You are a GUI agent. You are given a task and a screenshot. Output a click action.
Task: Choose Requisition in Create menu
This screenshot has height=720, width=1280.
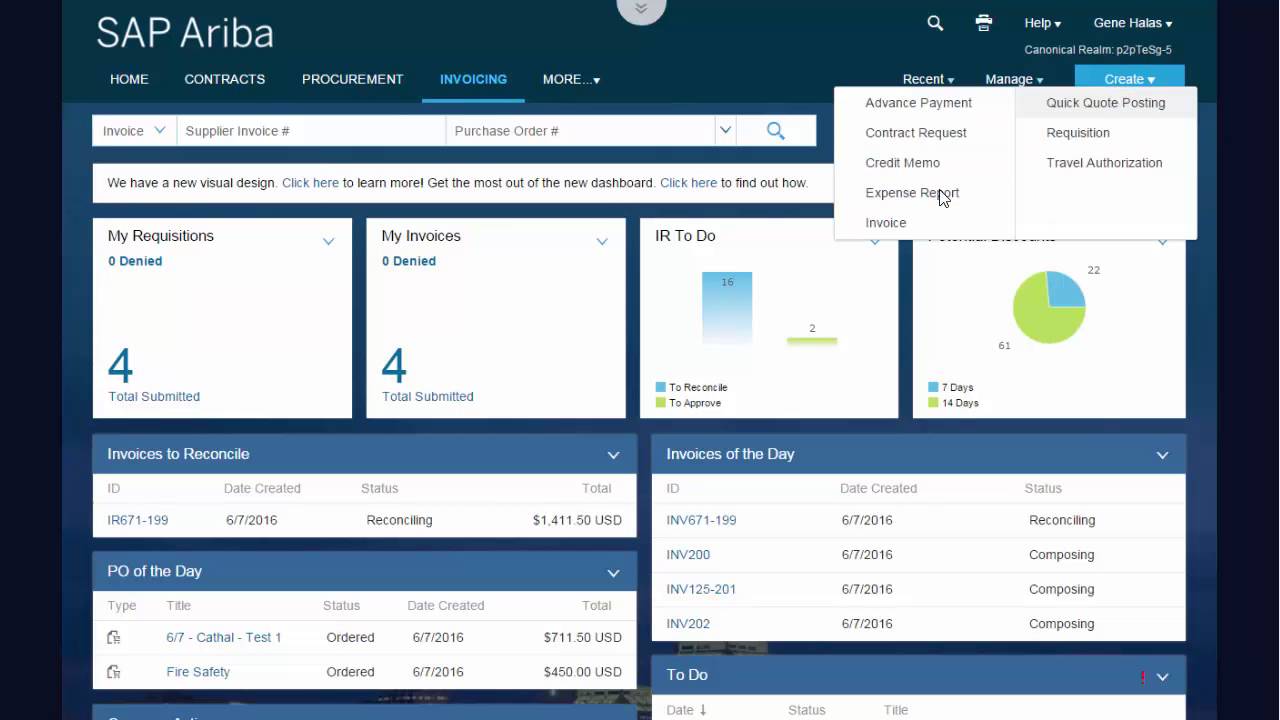tap(1078, 133)
